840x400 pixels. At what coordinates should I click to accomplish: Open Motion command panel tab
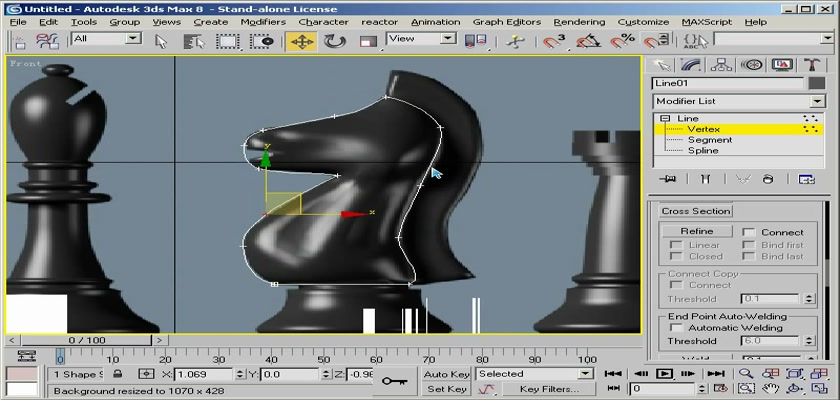click(752, 65)
